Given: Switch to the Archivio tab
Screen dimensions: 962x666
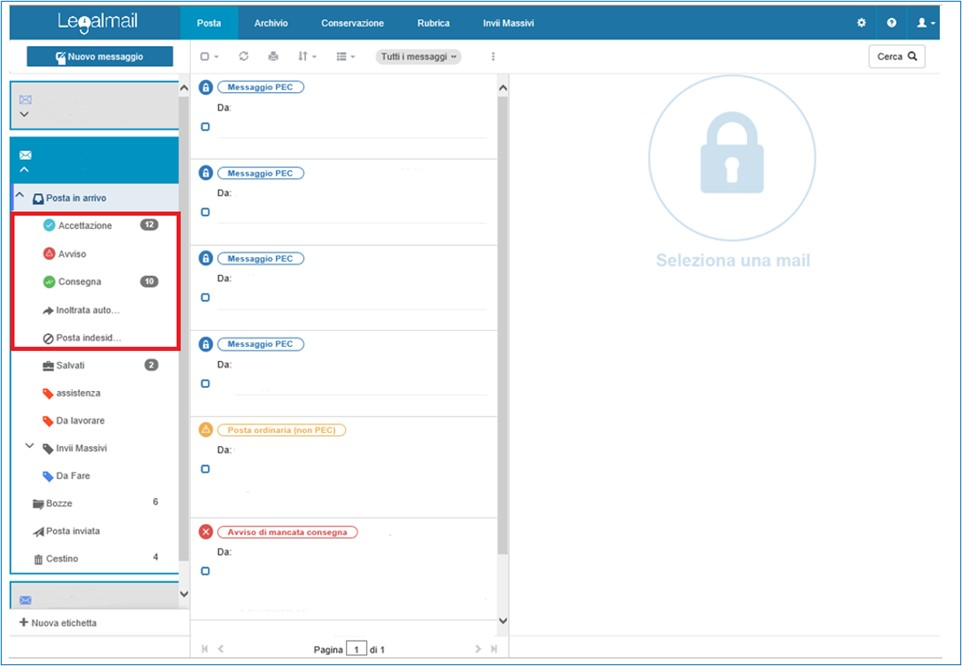Looking at the screenshot, I should click(x=270, y=23).
